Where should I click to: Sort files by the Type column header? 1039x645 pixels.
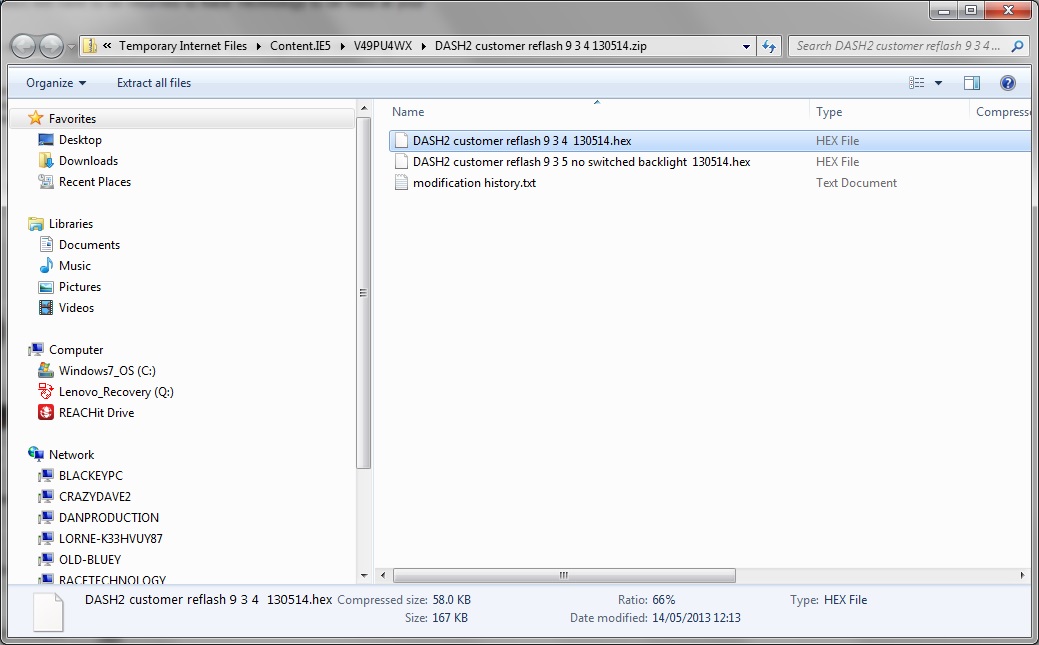click(829, 112)
